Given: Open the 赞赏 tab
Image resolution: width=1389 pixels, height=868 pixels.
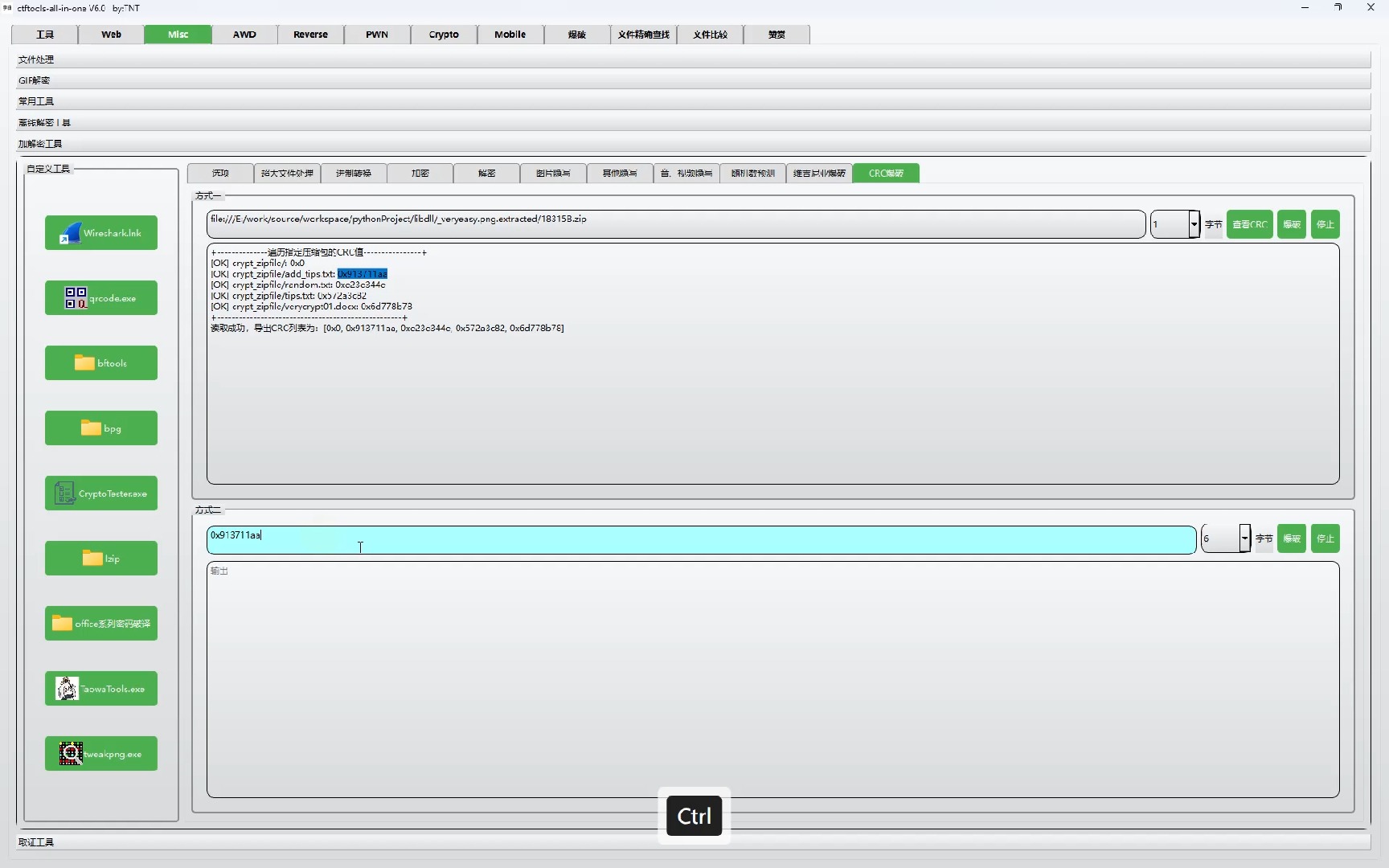Looking at the screenshot, I should coord(776,35).
